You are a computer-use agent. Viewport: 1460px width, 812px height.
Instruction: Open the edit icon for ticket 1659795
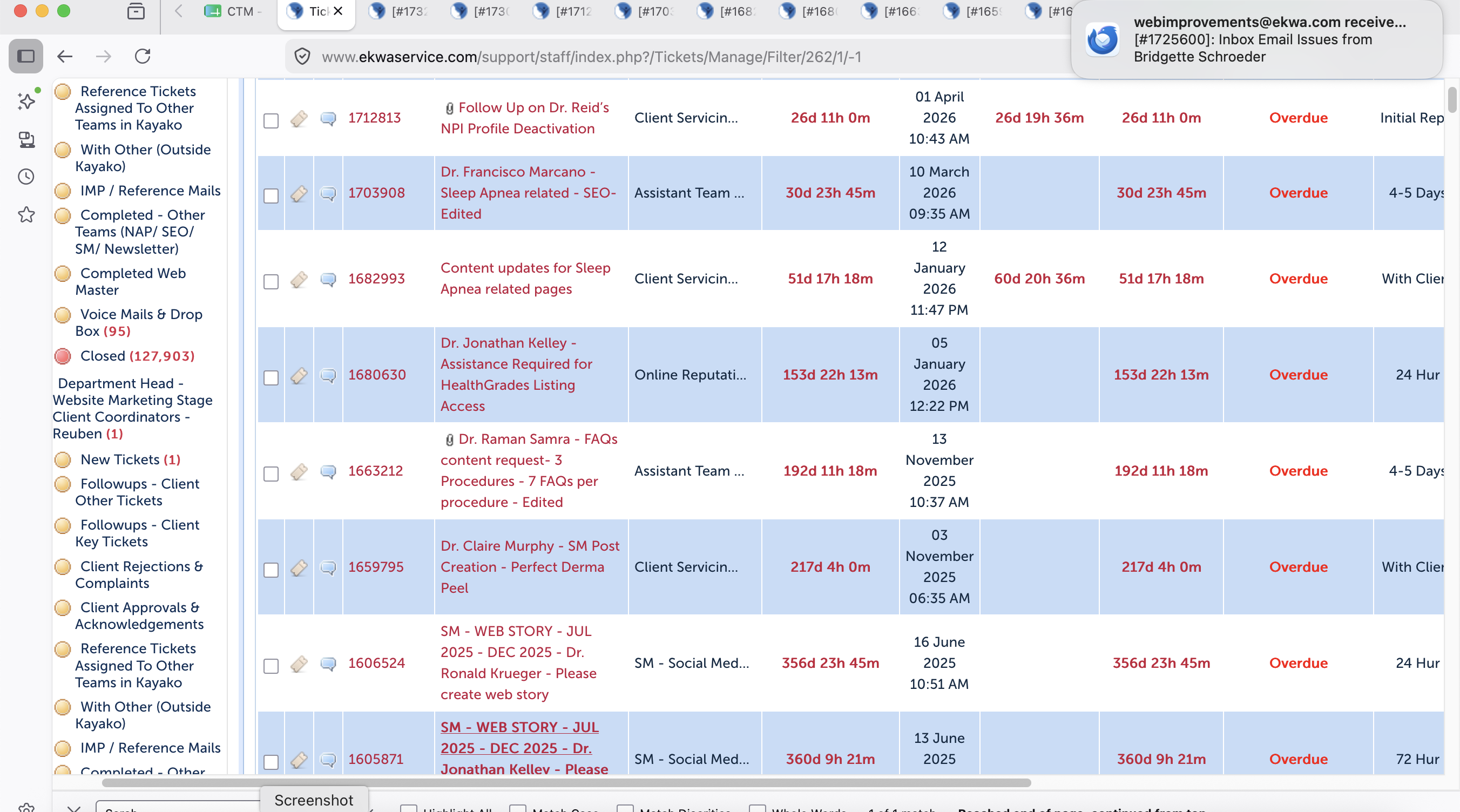click(x=299, y=568)
